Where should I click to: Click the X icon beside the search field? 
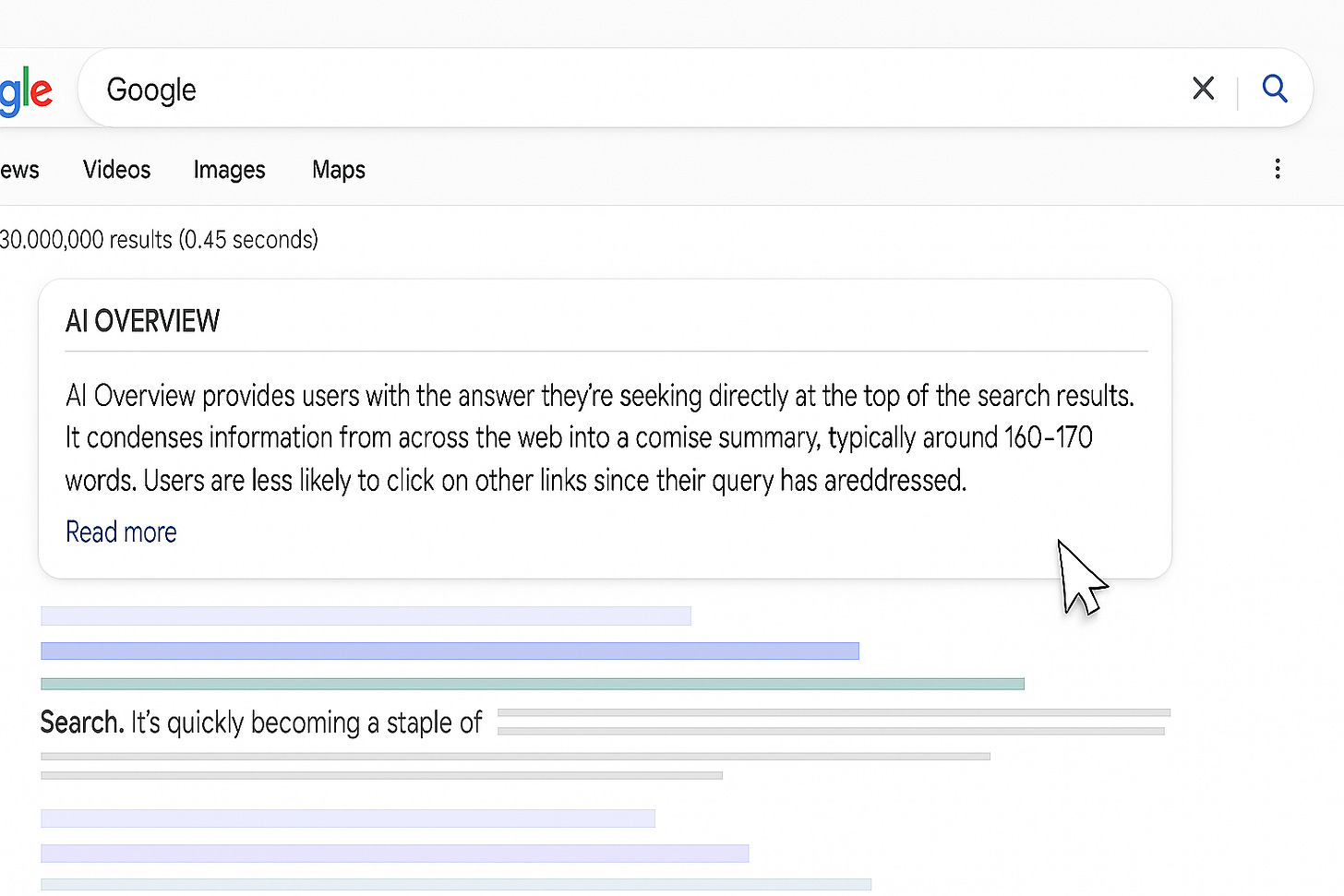click(1203, 89)
